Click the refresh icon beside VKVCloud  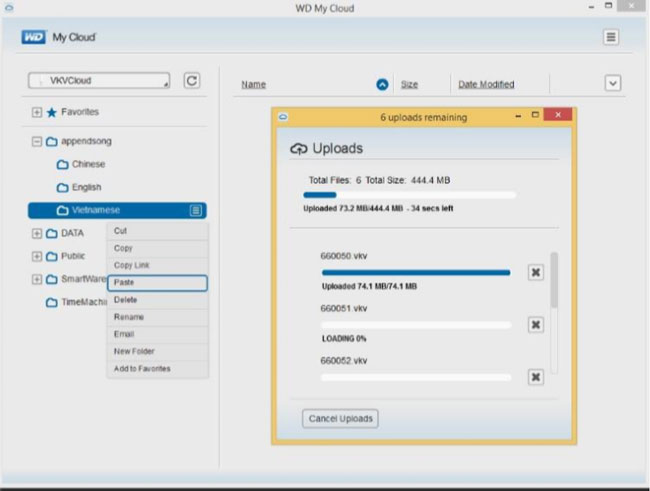point(192,81)
